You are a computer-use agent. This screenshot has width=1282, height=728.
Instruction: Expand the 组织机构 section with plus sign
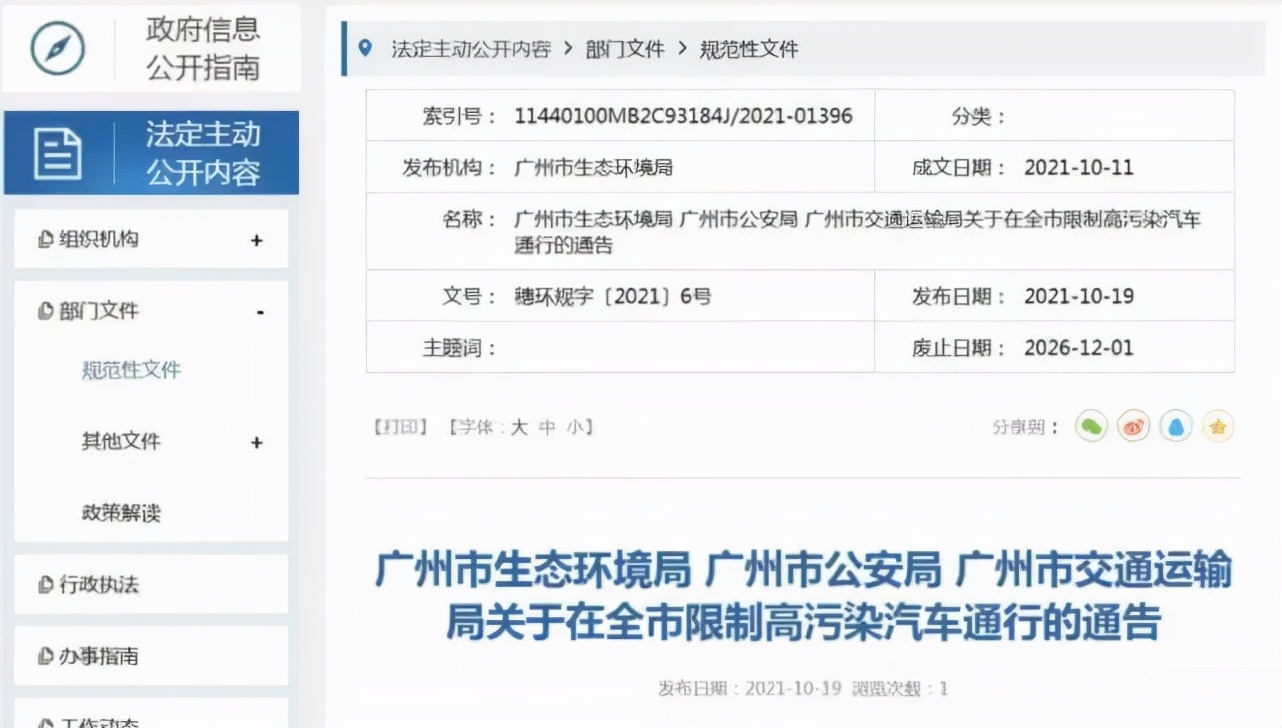click(x=257, y=241)
